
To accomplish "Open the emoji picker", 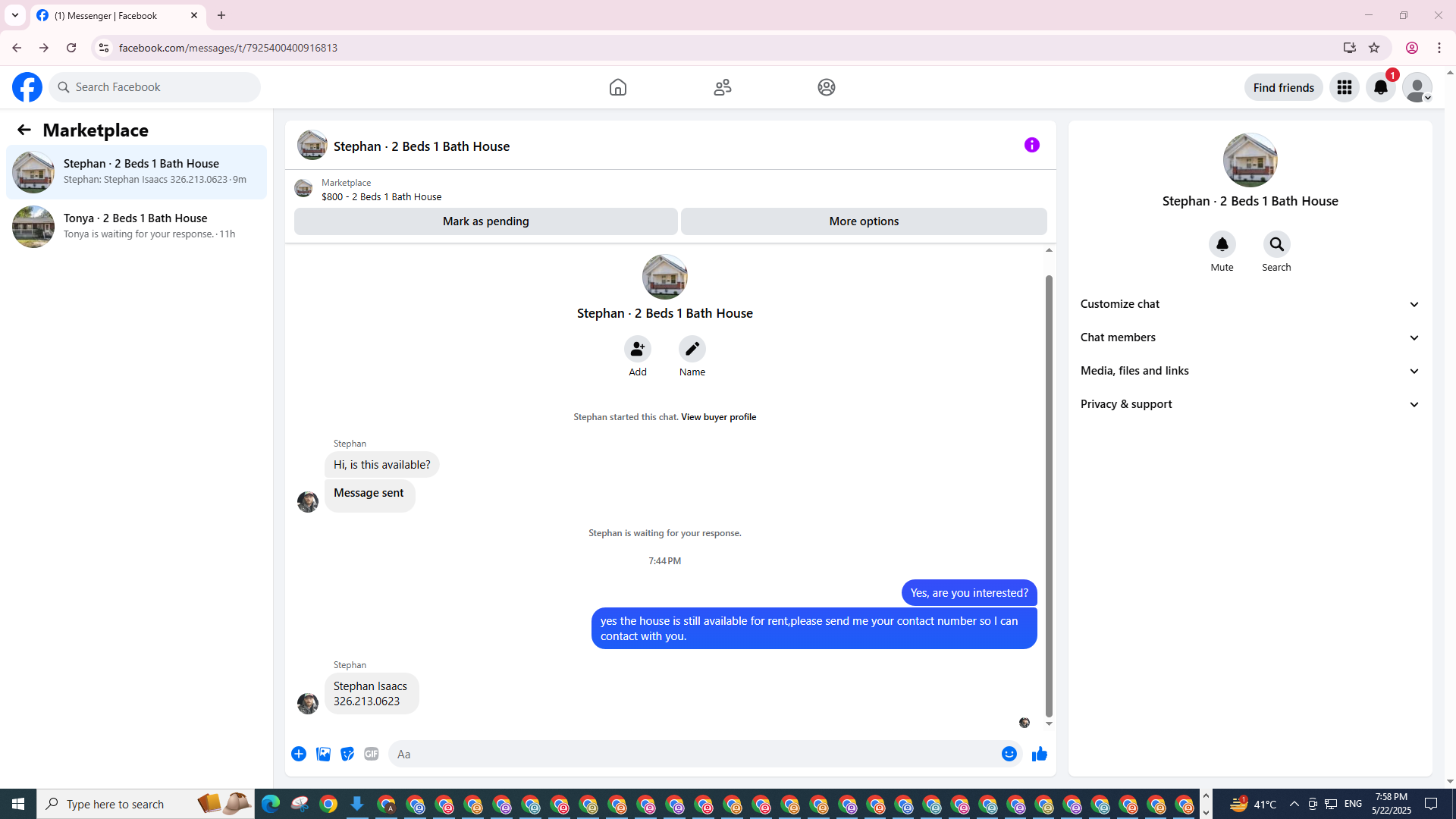I will [1009, 754].
